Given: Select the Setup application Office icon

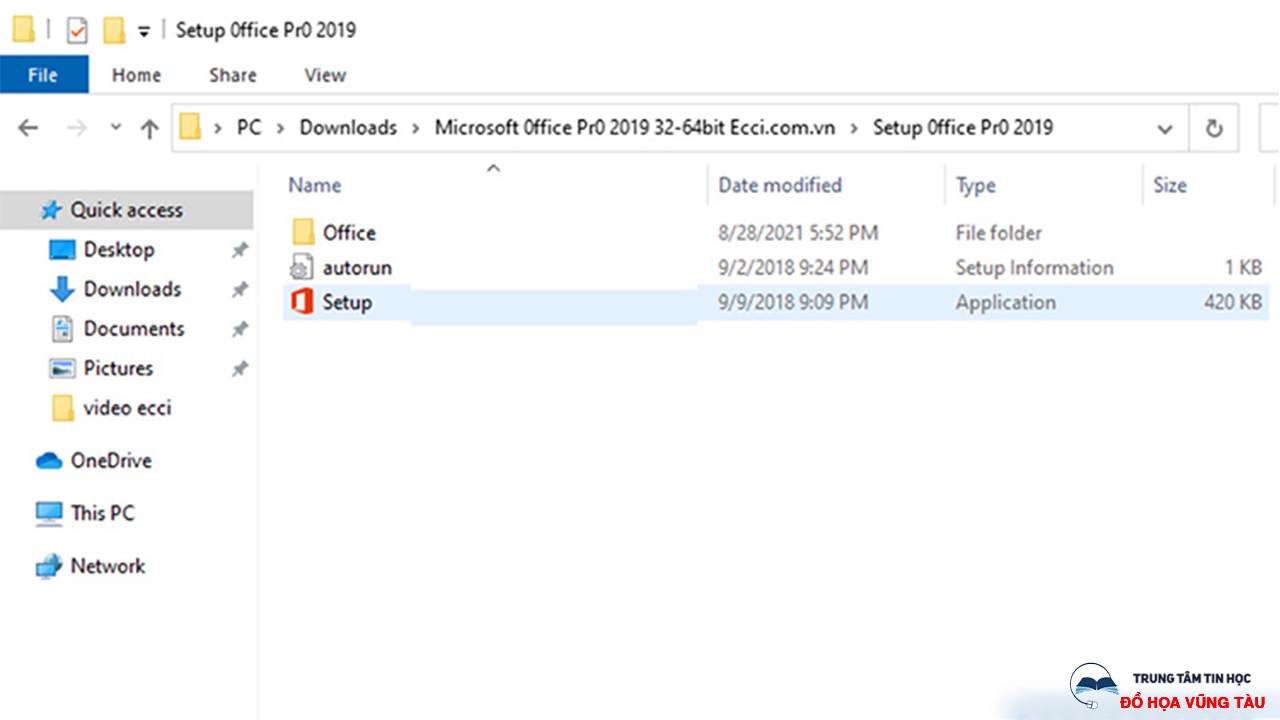Looking at the screenshot, I should point(302,302).
